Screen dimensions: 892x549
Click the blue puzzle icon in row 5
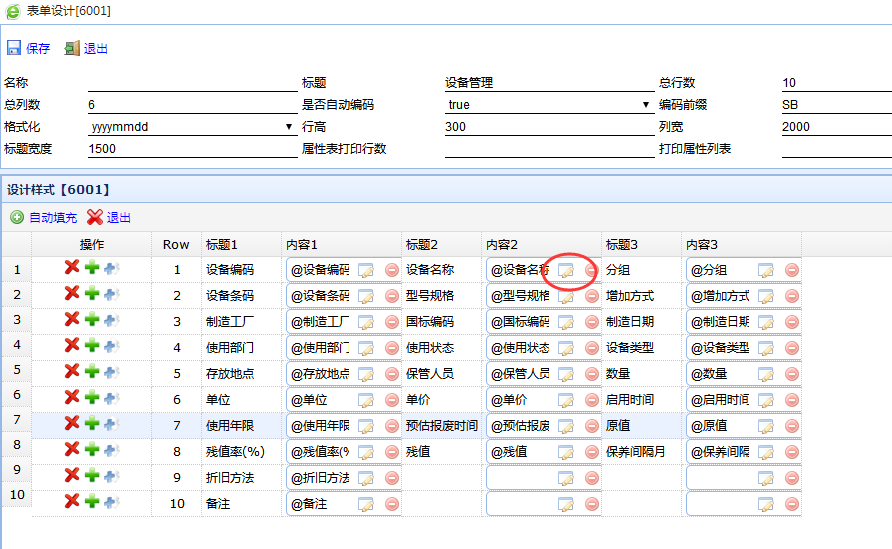(x=111, y=372)
